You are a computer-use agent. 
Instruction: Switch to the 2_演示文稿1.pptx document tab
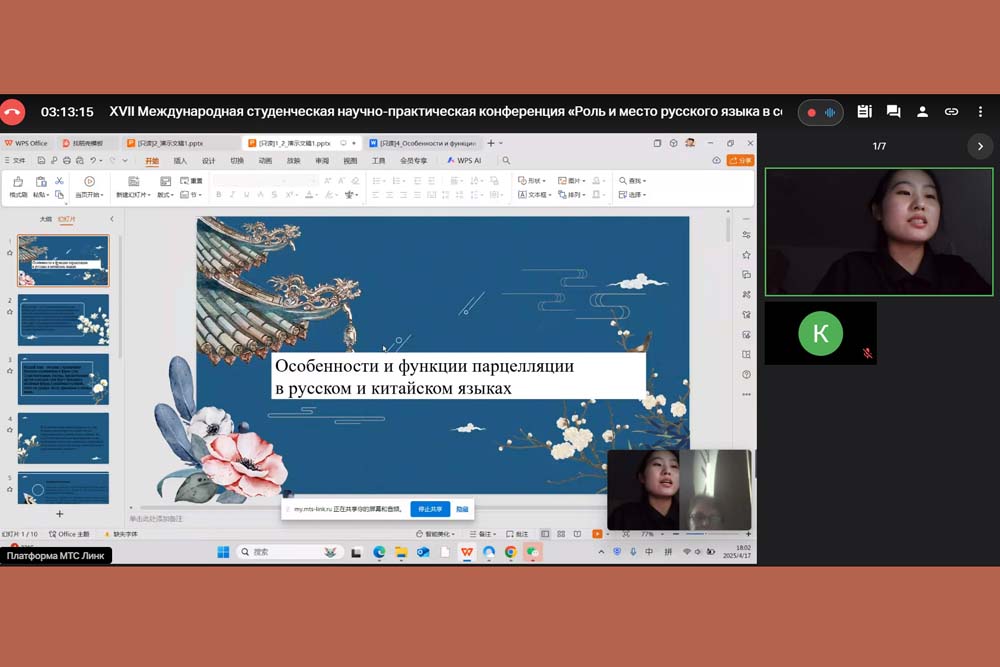(170, 143)
